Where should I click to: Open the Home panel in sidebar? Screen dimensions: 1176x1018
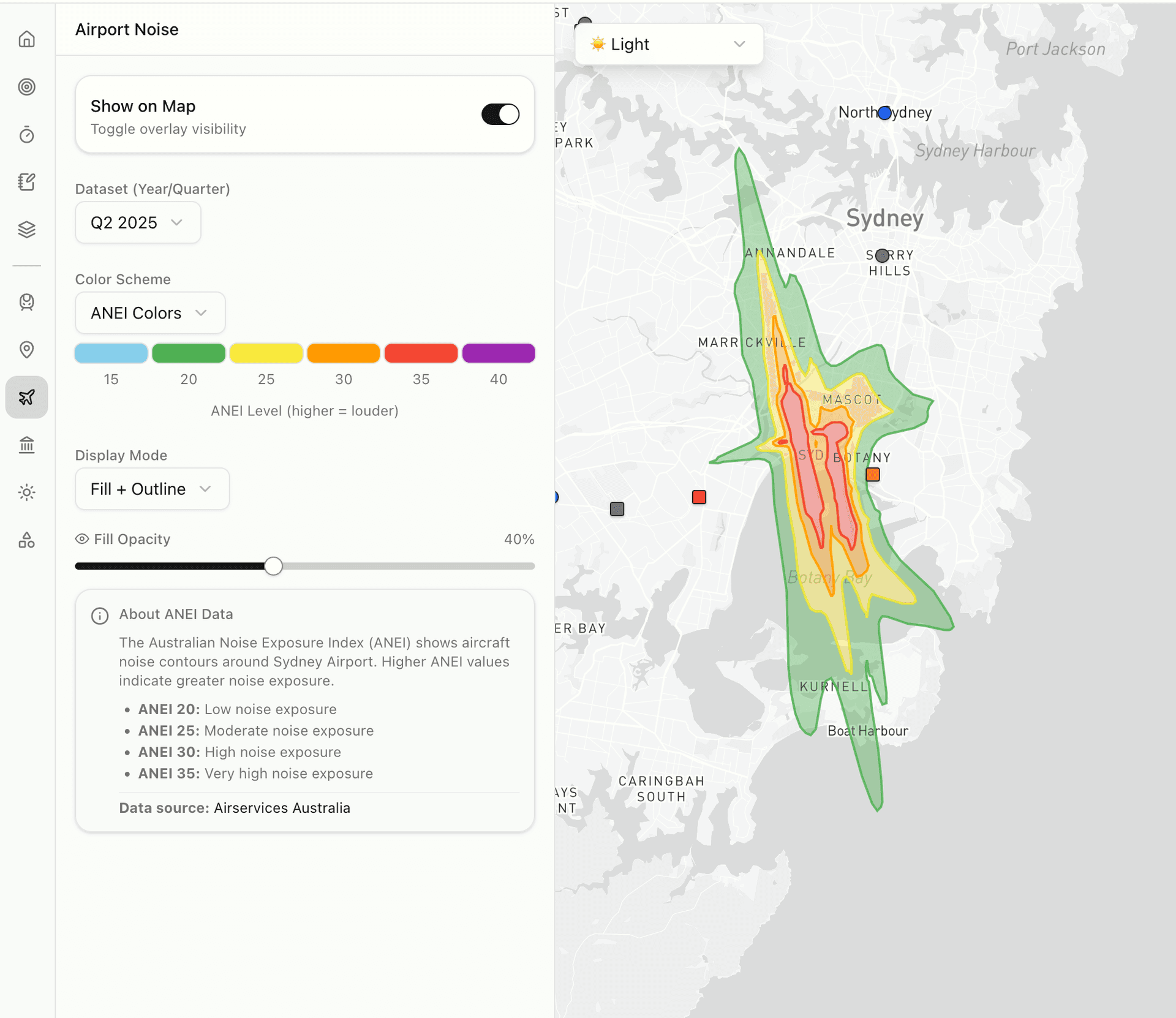tap(27, 39)
